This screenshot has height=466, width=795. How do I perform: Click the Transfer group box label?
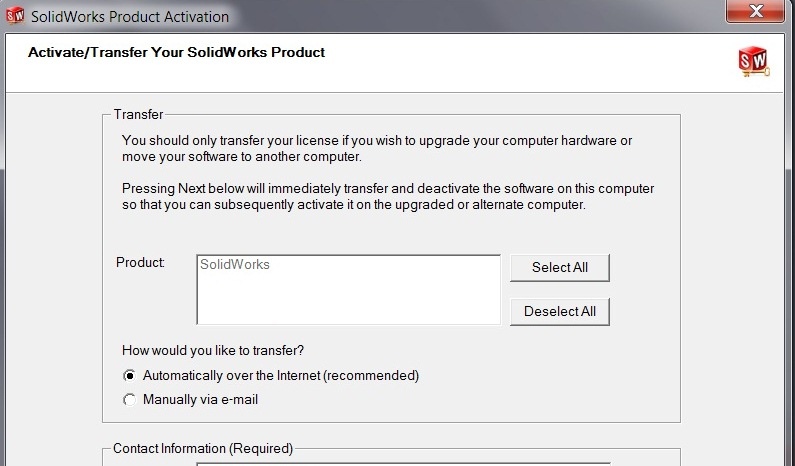point(138,114)
